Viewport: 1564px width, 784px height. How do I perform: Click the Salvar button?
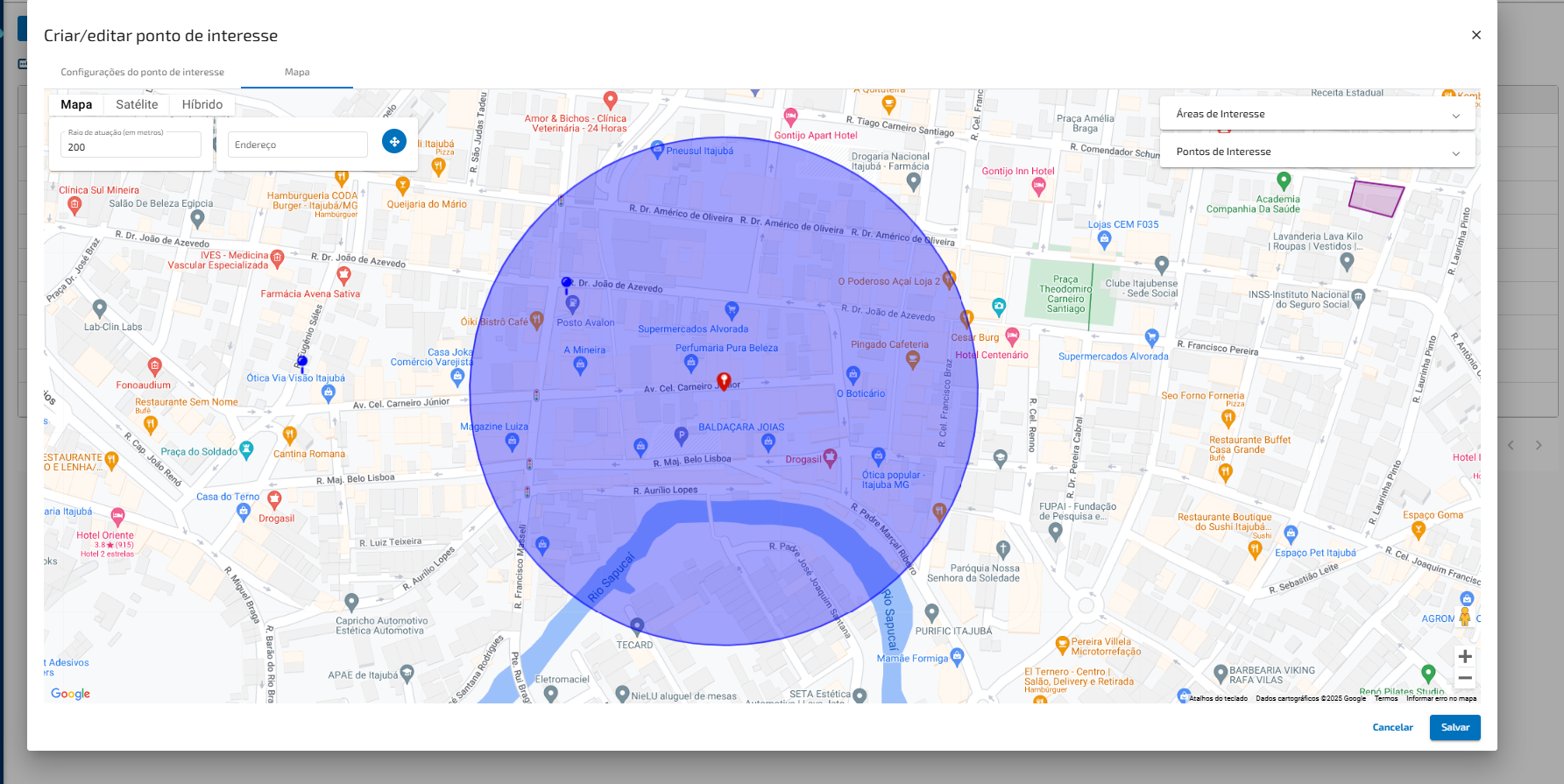click(x=1455, y=727)
